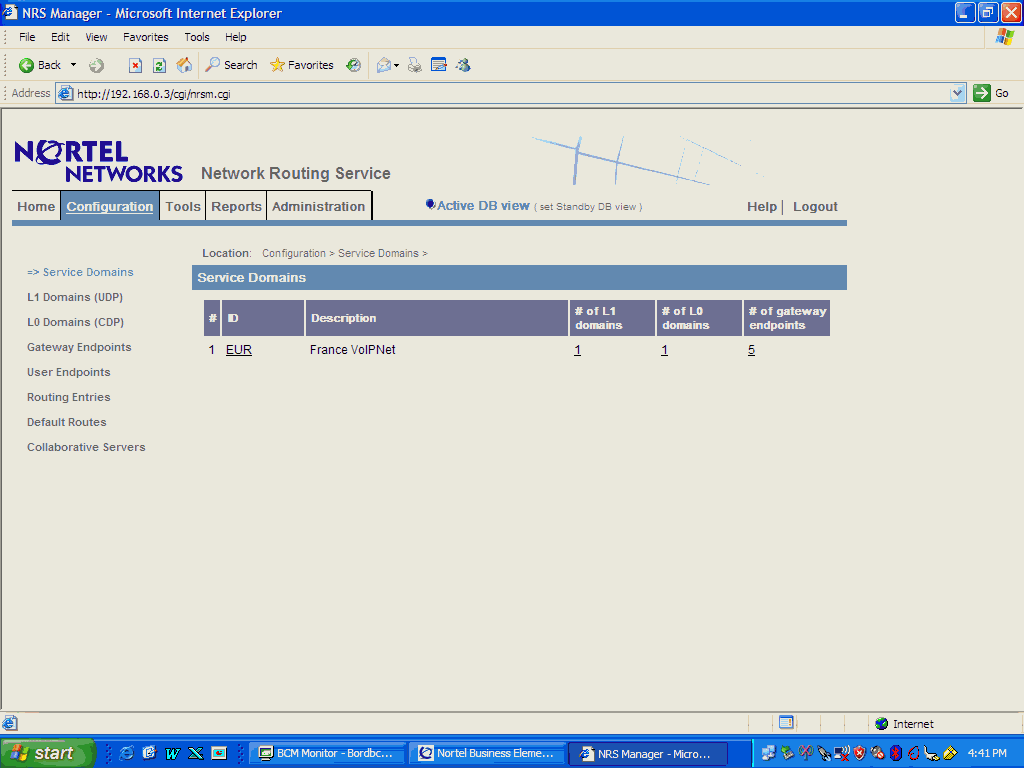1024x768 pixels.
Task: Open the NRS Help link
Action: click(x=761, y=206)
